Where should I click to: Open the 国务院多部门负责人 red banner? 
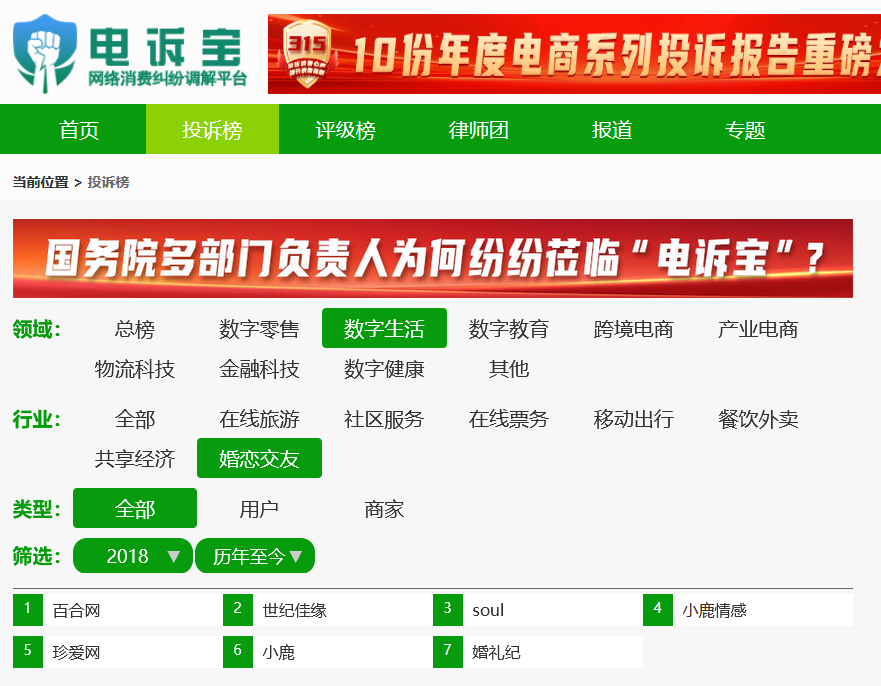433,258
